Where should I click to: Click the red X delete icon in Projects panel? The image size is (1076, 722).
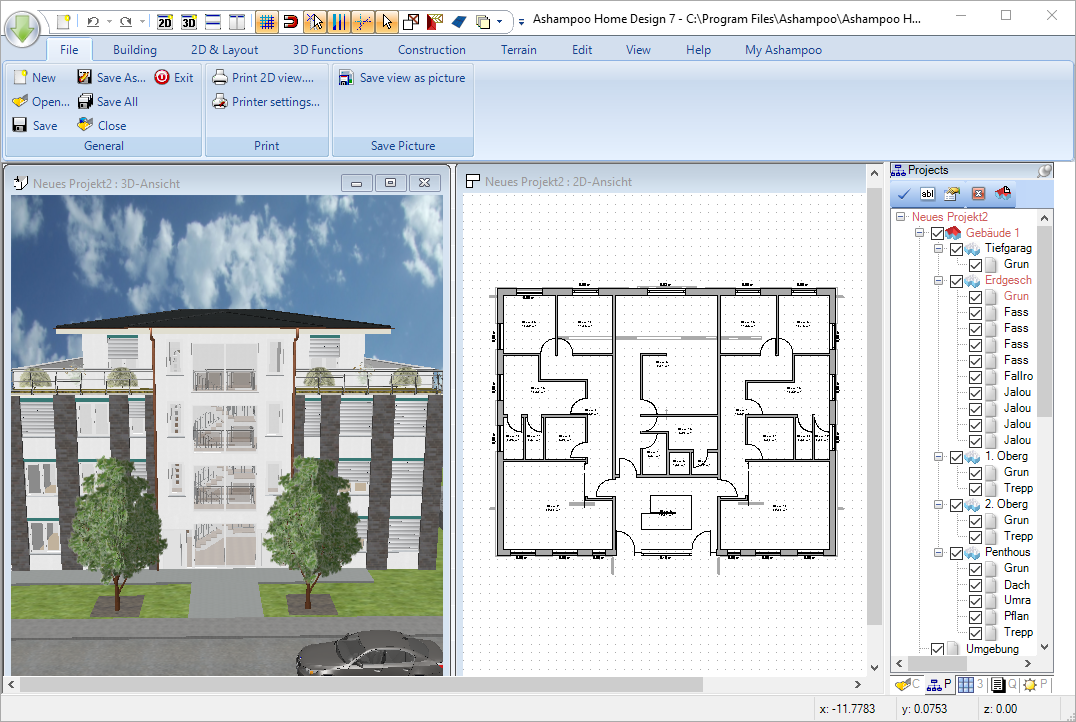[x=978, y=194]
